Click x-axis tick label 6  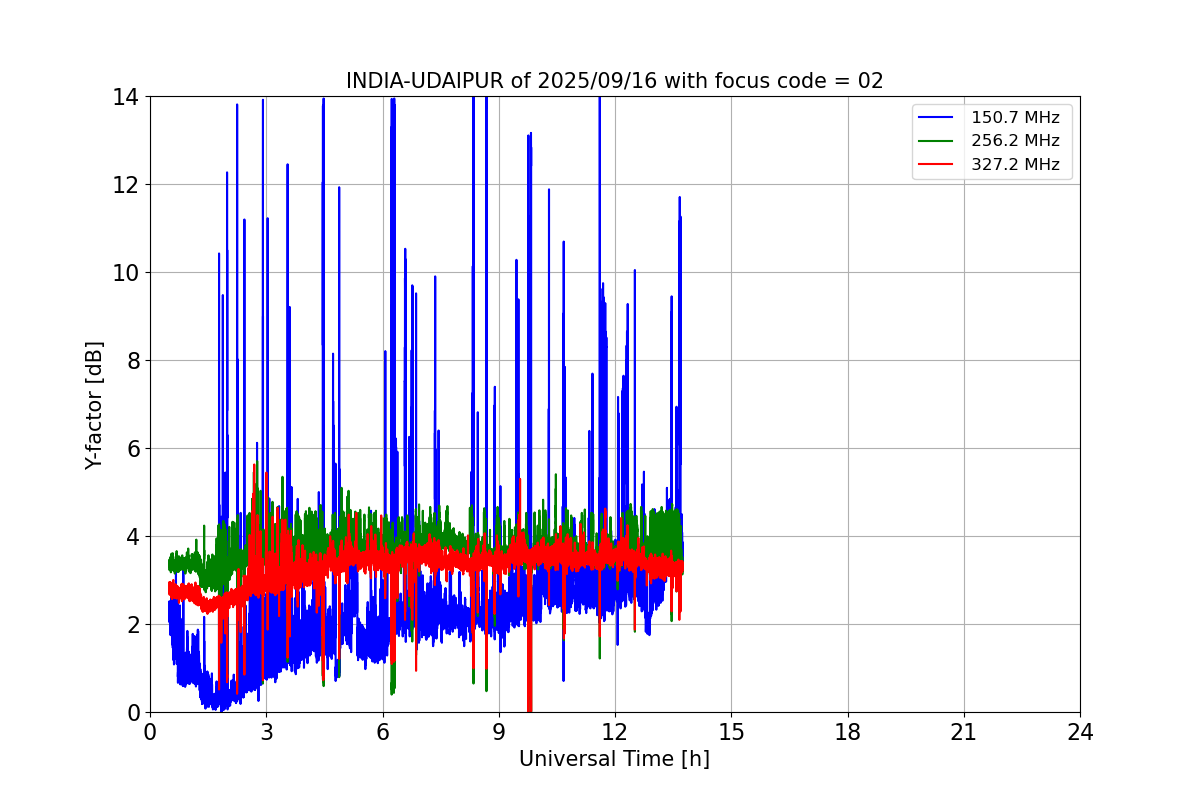[x=383, y=732]
